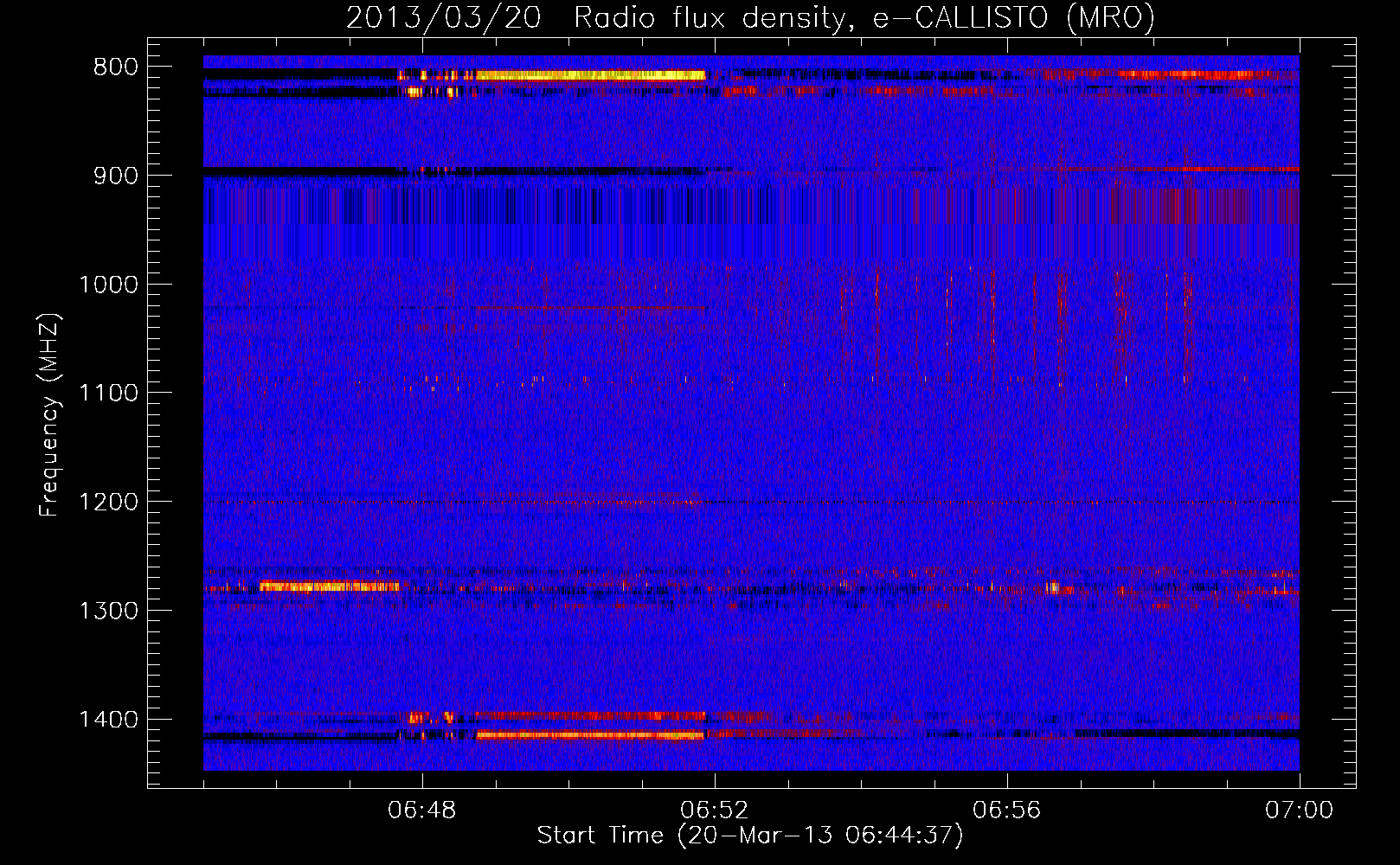Screen dimensions: 1400x865
Task: Click the 'Start Time (20-Mar-13 06:44:37)' label
Action: coord(750,836)
